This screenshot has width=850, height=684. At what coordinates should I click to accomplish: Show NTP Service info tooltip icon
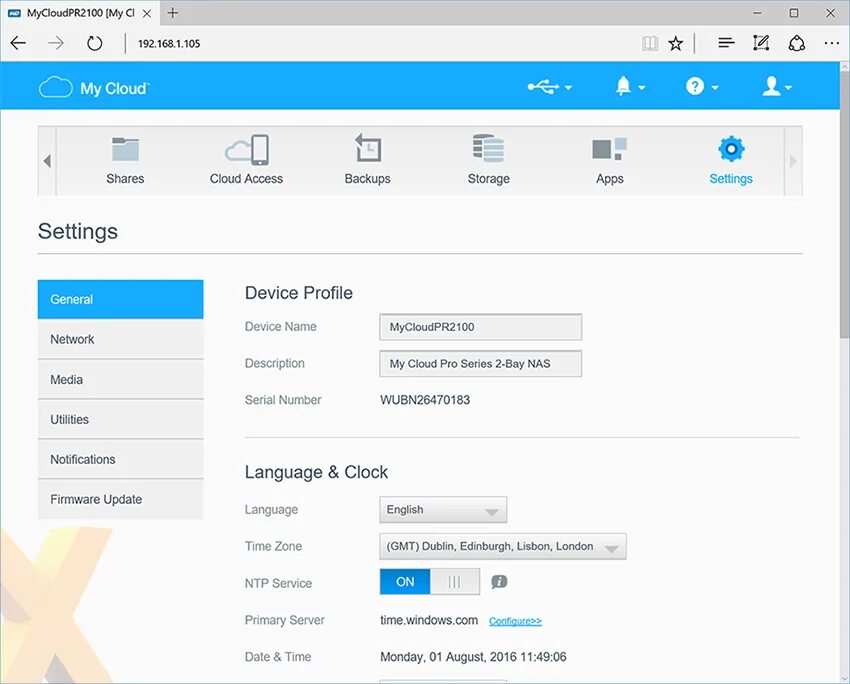point(499,582)
